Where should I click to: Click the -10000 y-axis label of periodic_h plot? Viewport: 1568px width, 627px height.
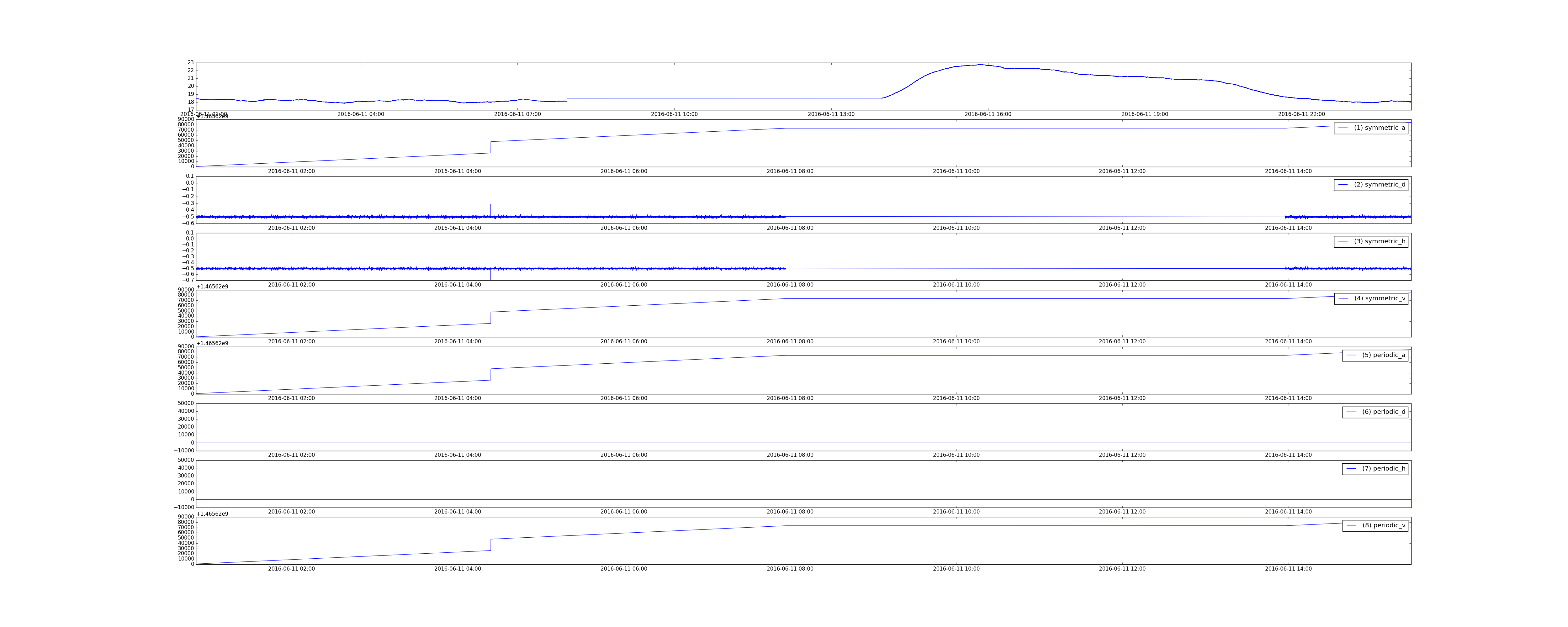pos(184,508)
